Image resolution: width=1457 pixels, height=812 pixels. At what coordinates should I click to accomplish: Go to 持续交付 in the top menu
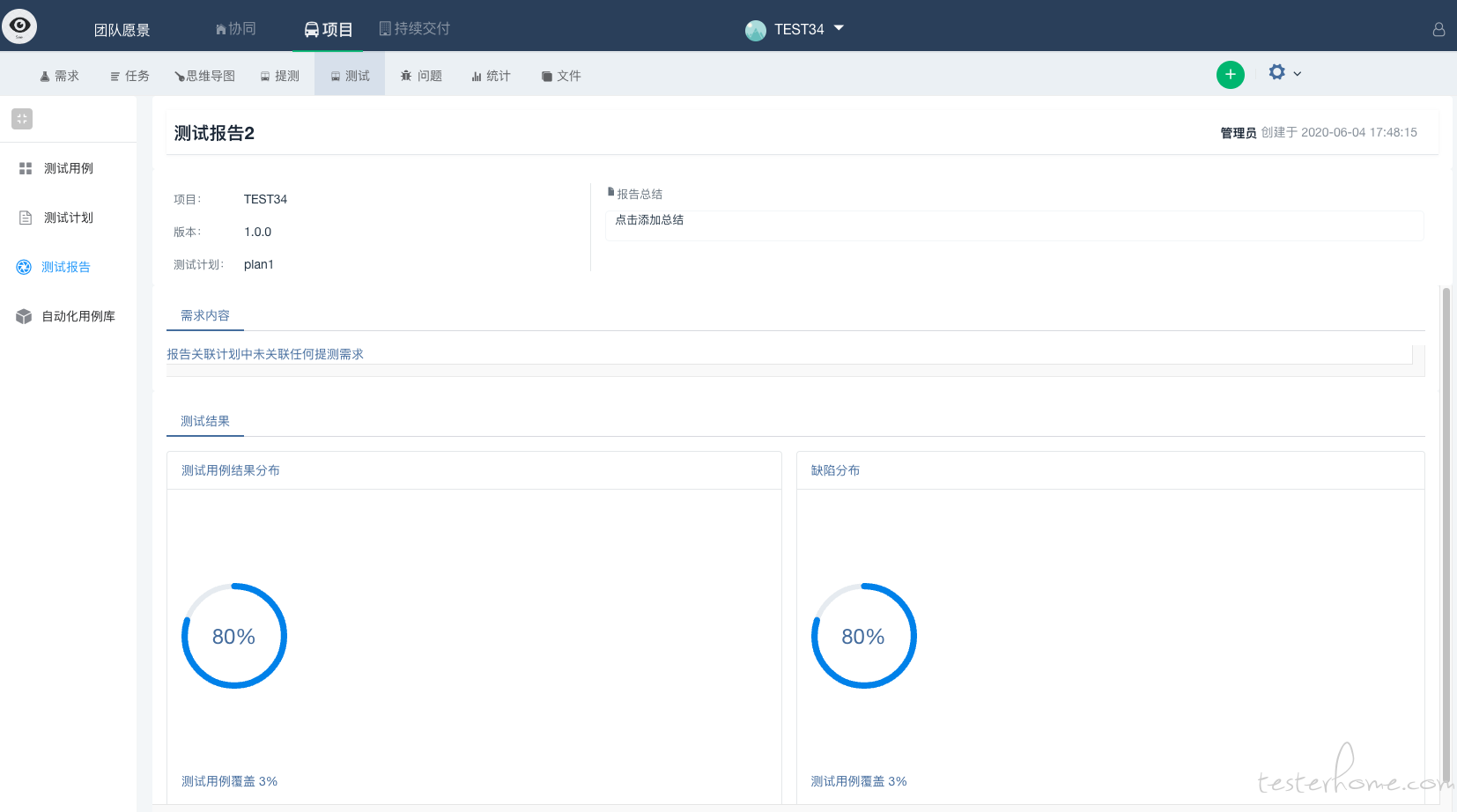tap(414, 29)
